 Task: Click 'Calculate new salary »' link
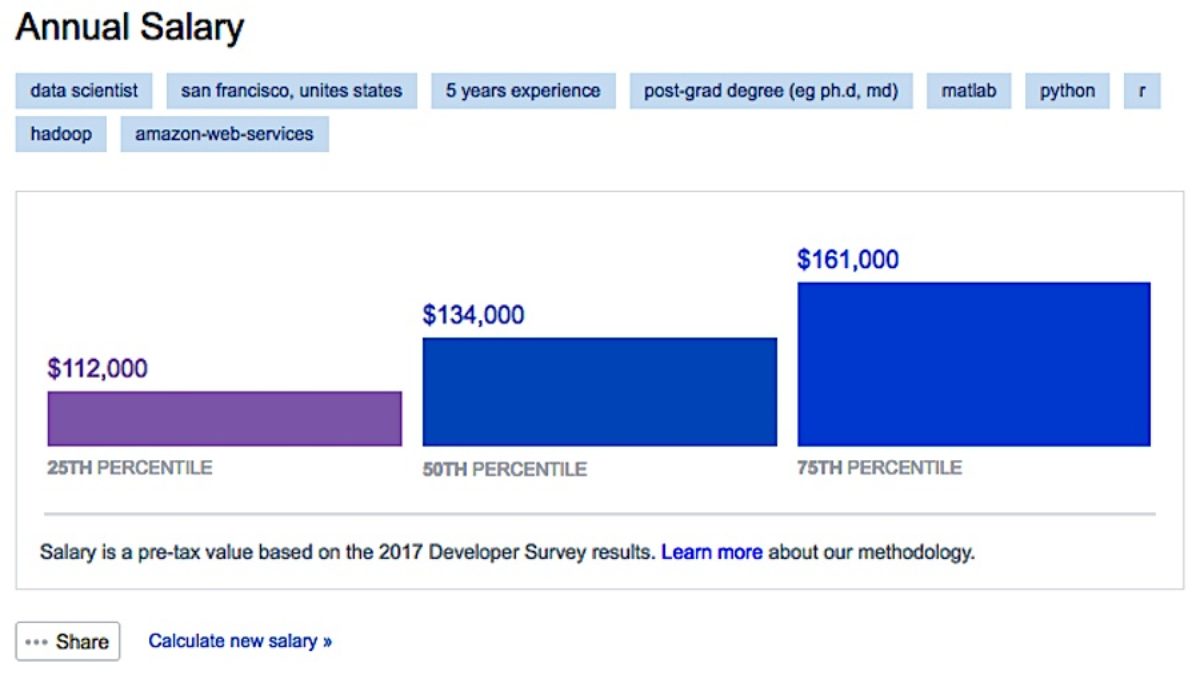click(x=240, y=641)
